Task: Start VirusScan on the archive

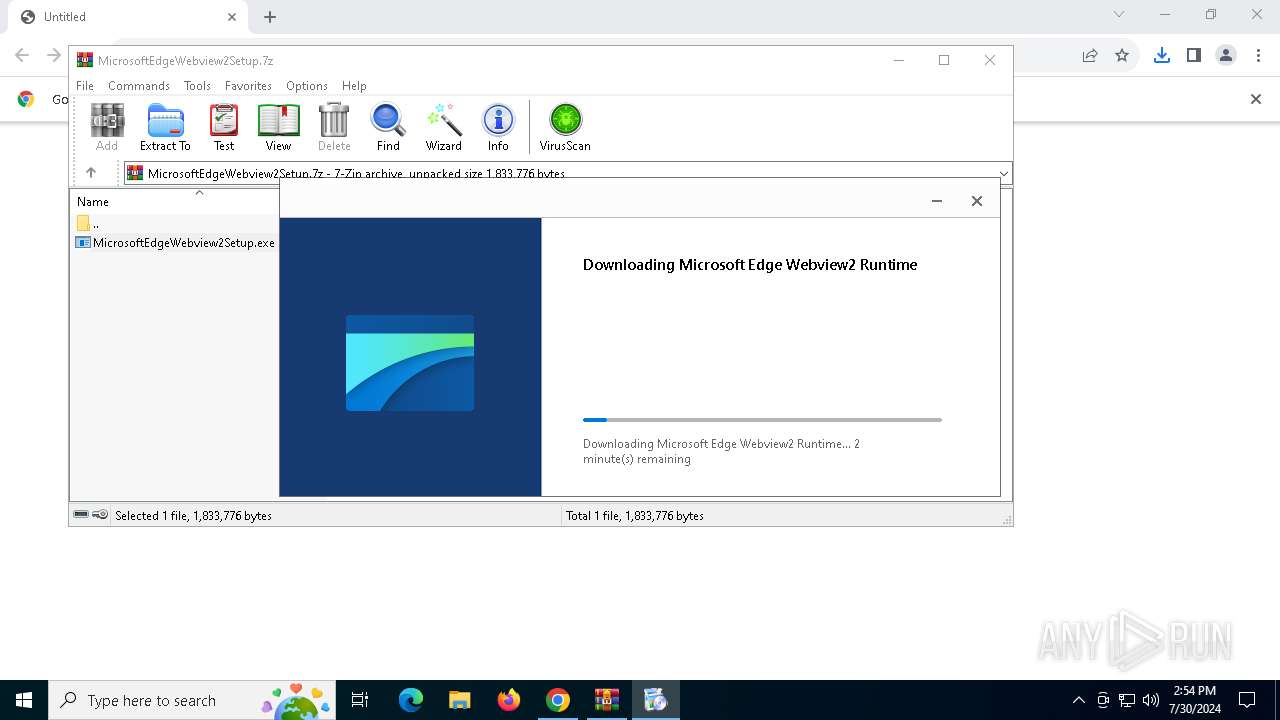Action: click(565, 127)
